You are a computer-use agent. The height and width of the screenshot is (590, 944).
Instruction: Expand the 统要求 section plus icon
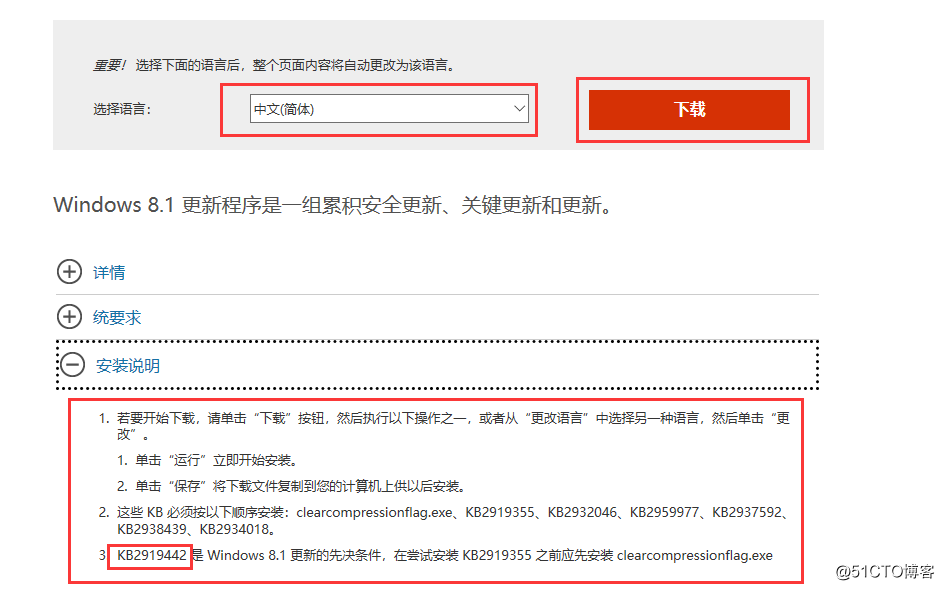click(x=69, y=316)
